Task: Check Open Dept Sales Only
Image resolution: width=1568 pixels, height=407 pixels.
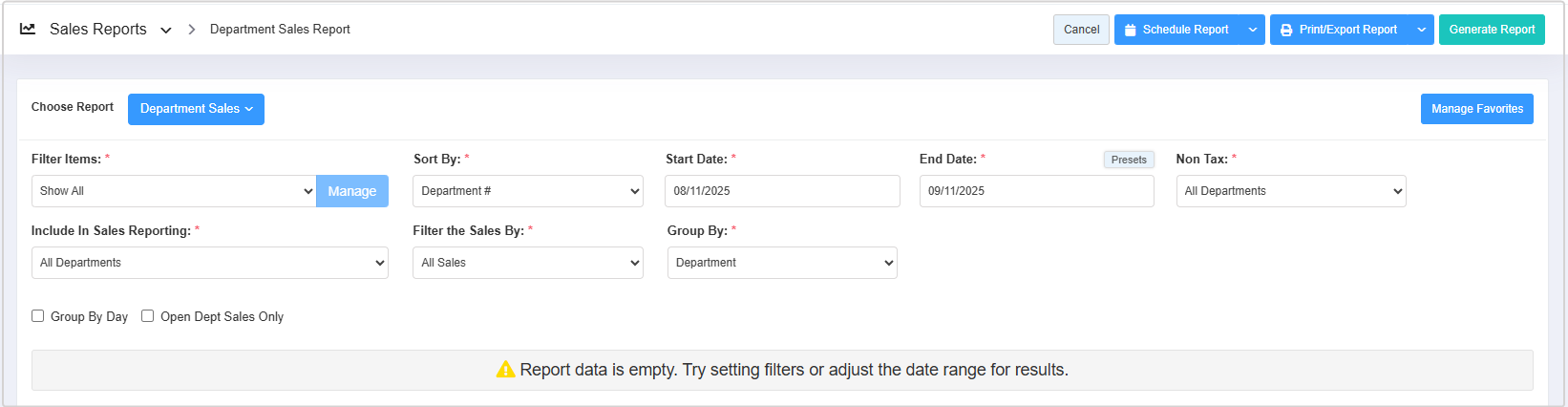Action: (x=148, y=316)
